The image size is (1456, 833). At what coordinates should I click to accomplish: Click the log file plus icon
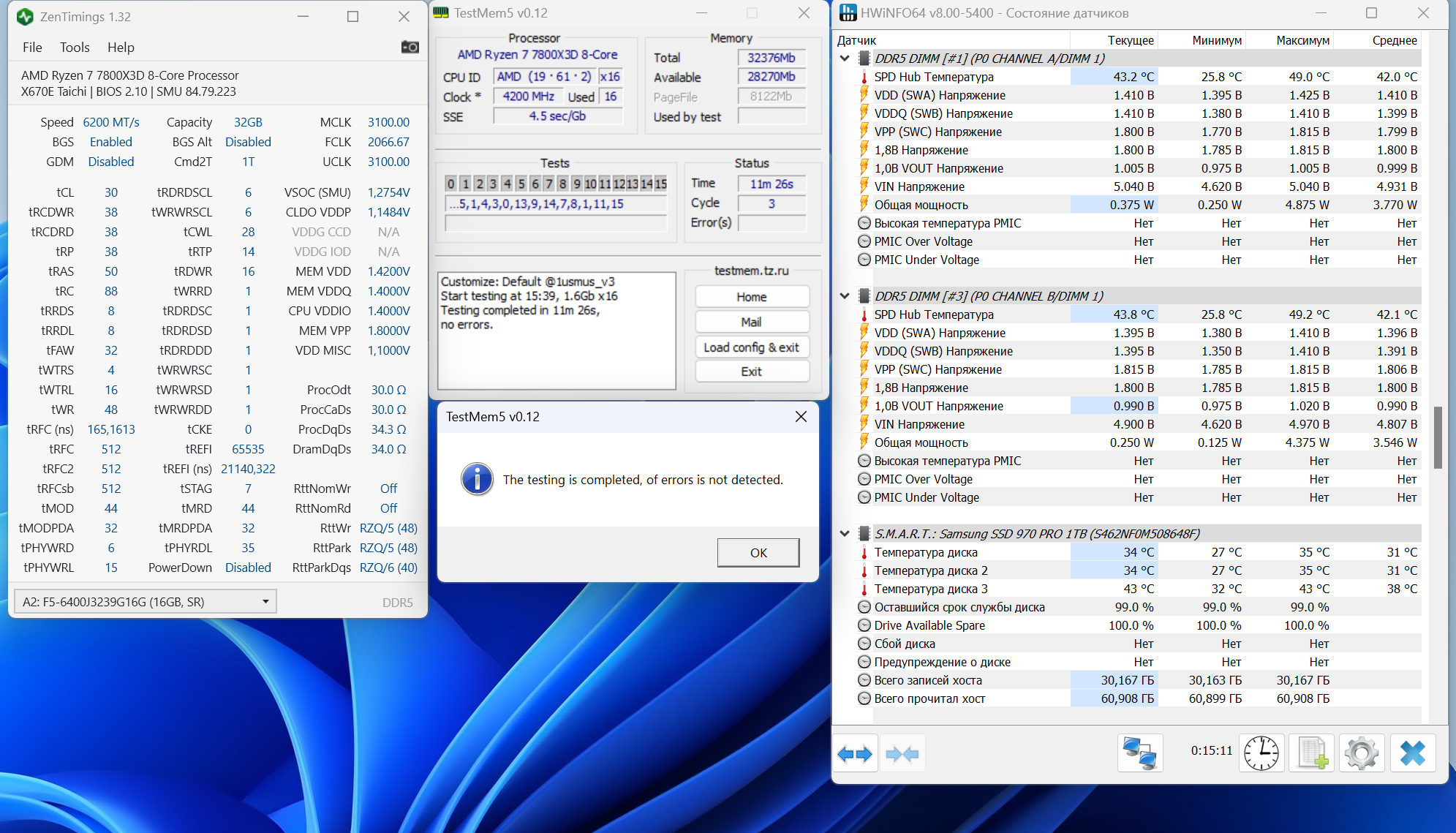pos(1312,753)
